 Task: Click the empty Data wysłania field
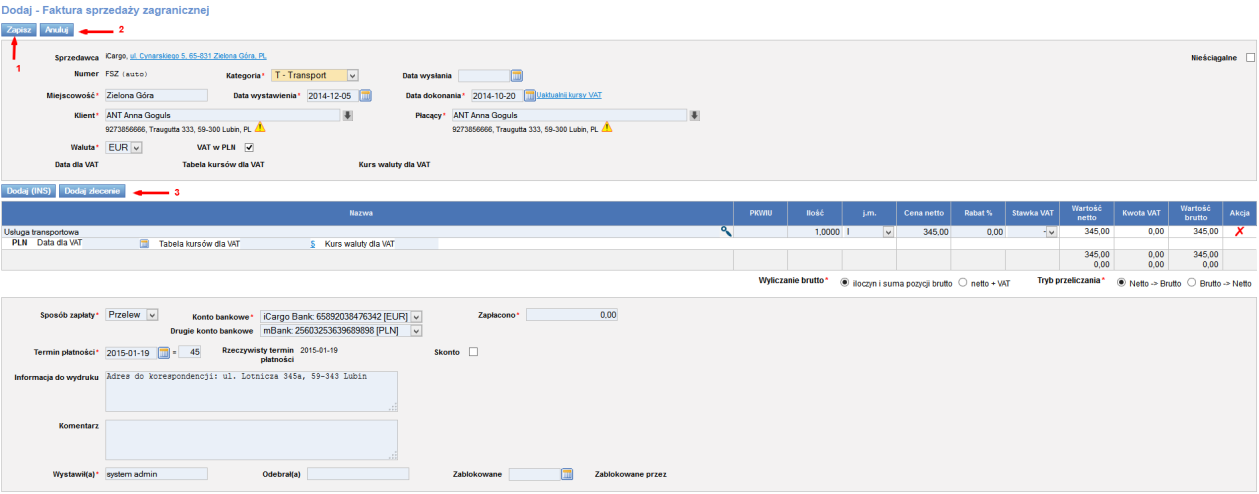pos(484,75)
